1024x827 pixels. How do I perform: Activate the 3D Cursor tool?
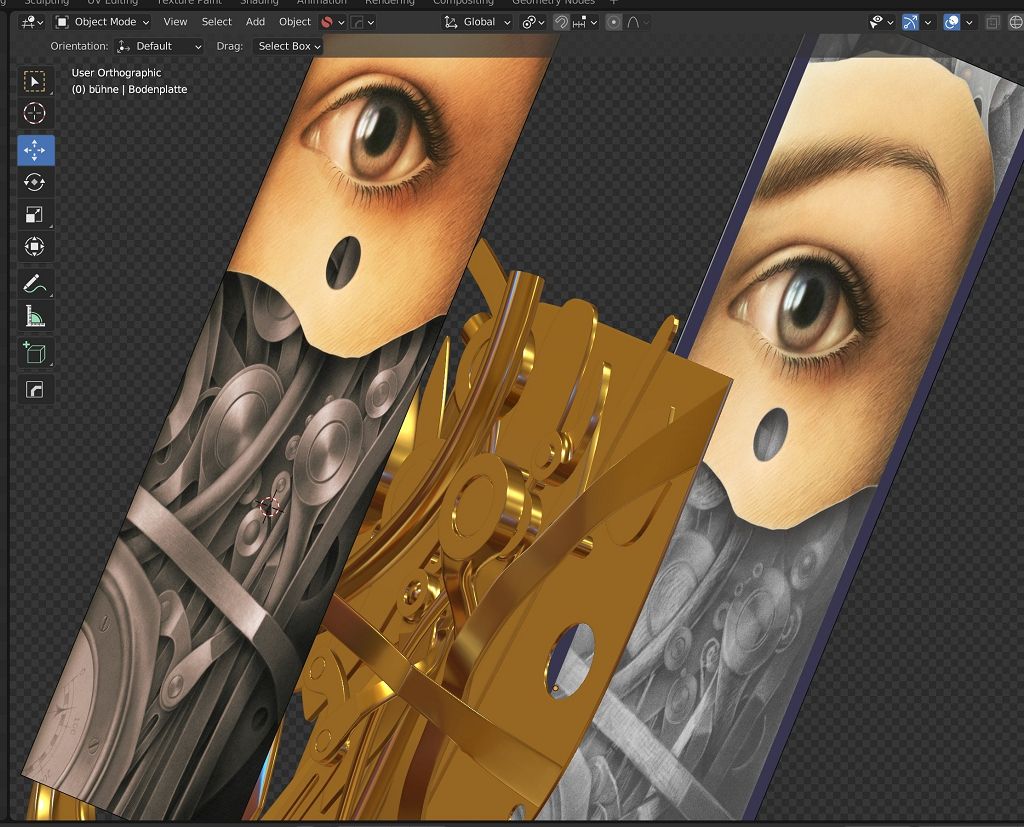click(35, 113)
